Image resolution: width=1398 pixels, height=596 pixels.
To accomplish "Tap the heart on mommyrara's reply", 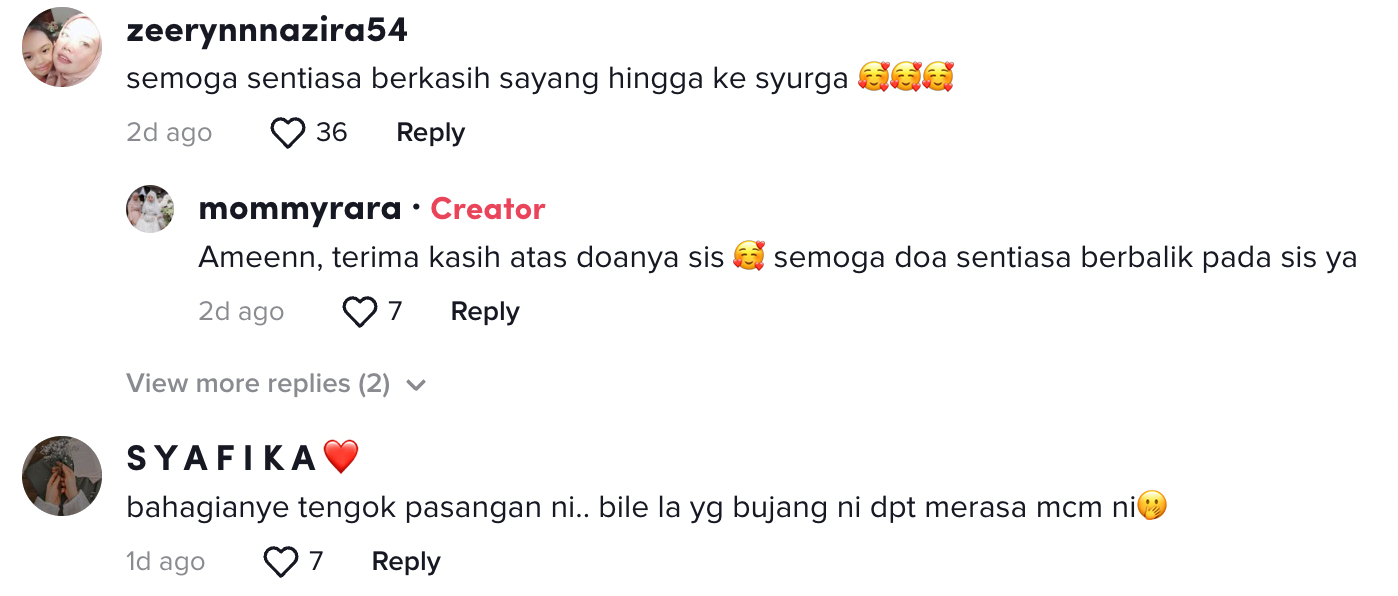I will point(360,312).
